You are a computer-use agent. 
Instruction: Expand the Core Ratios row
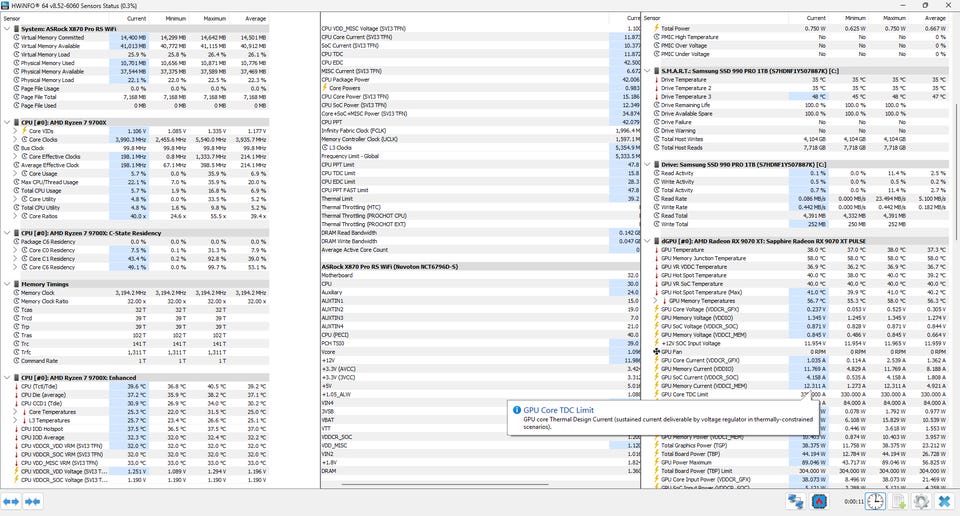click(15, 216)
